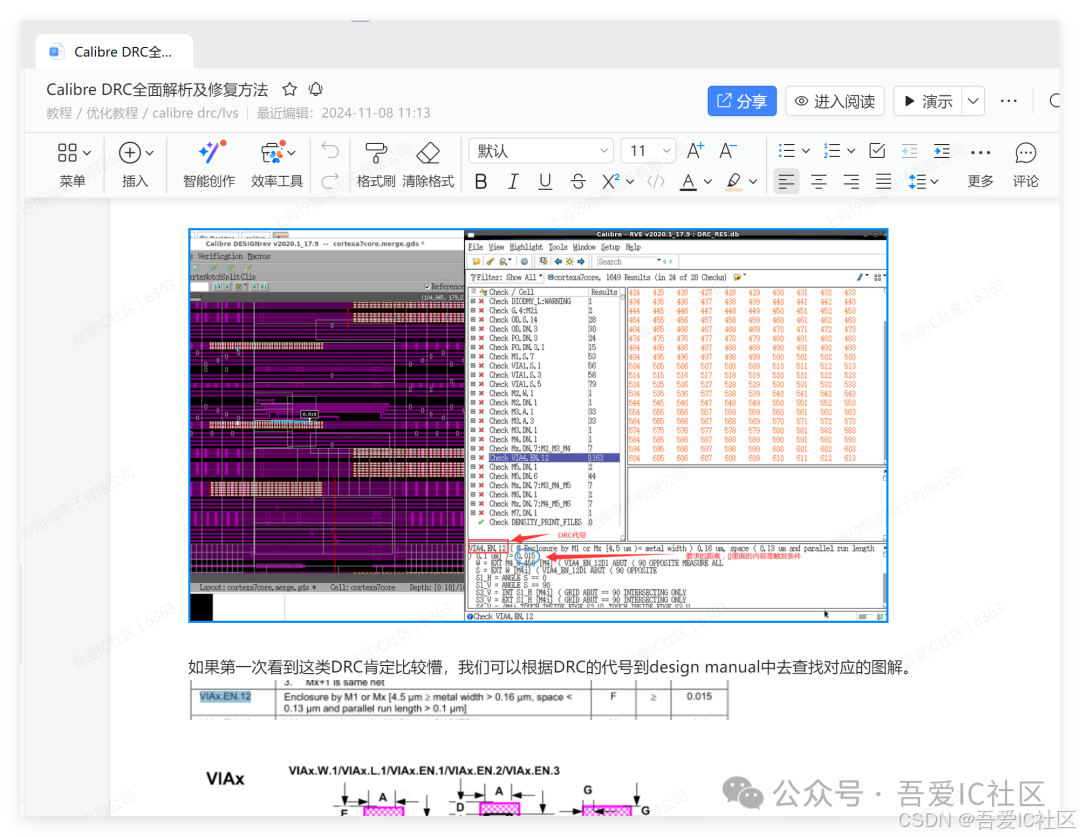Align text right
The height and width of the screenshot is (837, 1080).
[851, 181]
